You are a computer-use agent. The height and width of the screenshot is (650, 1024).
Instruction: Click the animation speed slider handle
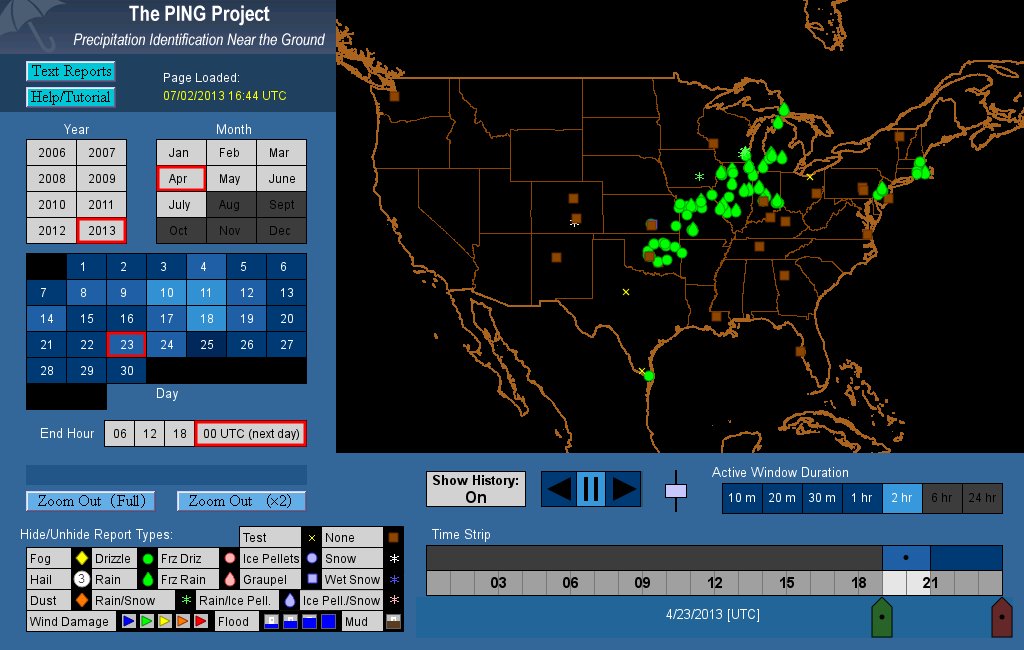click(x=677, y=491)
